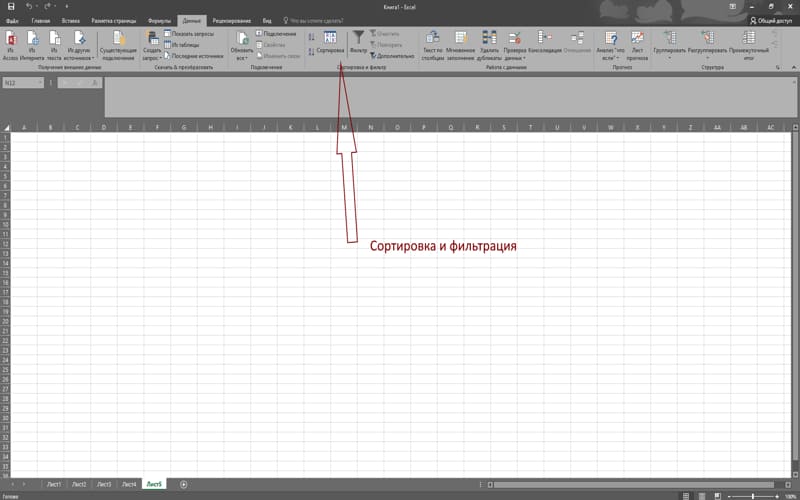Screen dimensions: 800x500
Task: Click the Подключения connections button
Action: click(276, 34)
